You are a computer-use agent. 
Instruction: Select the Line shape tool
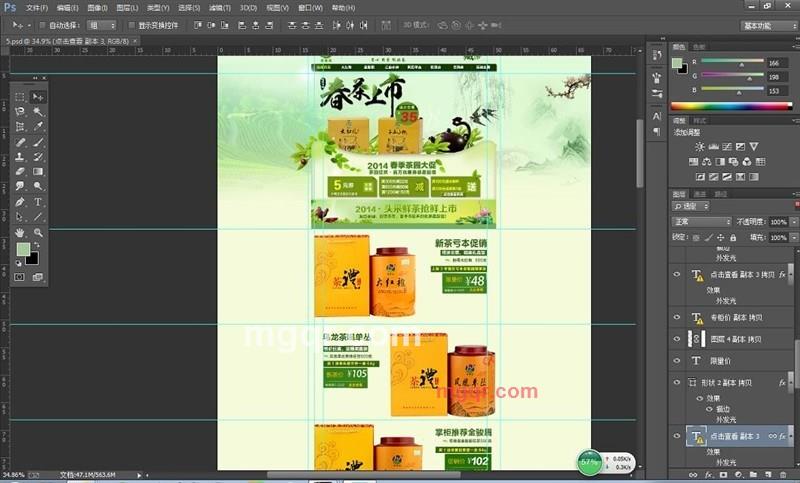click(38, 217)
